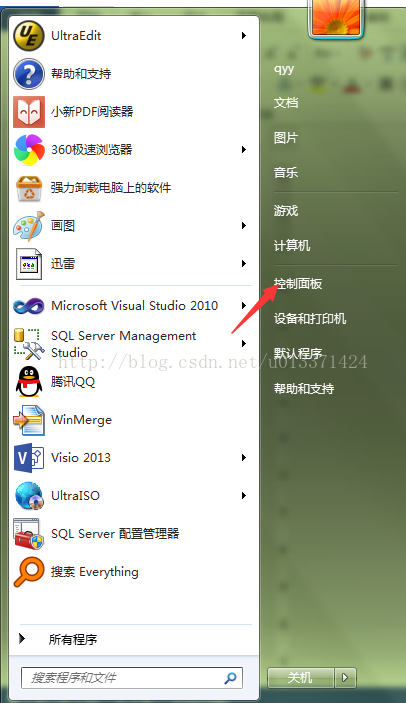Launch the Microsoft Visual Studio 2010 infinity icon

pos(29,306)
